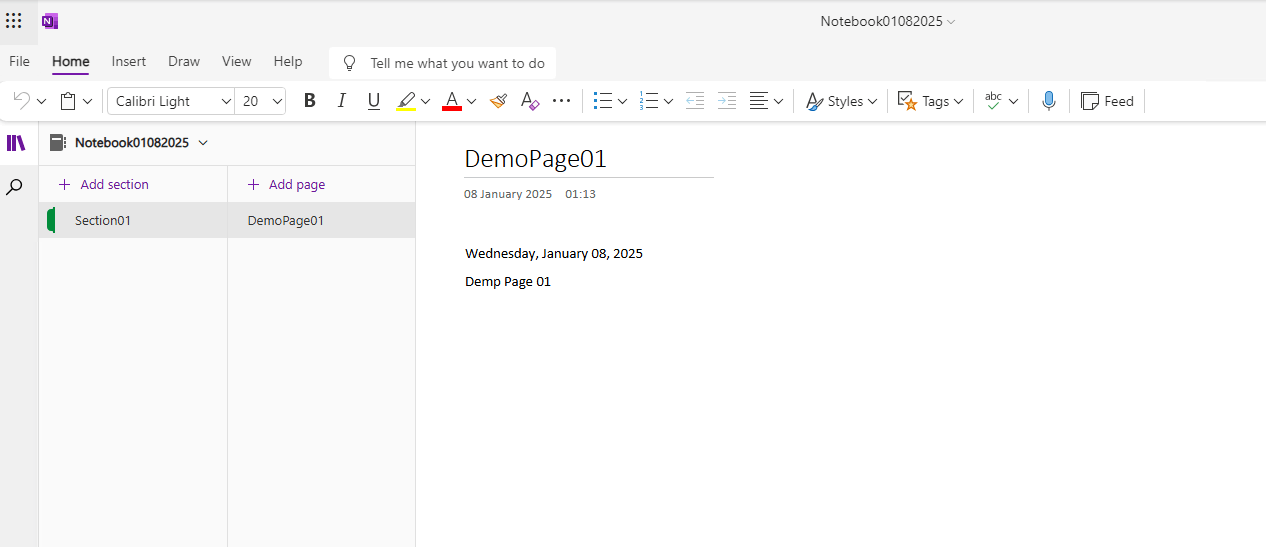Toggle Underline formatting
1266x547 pixels.
tap(374, 101)
